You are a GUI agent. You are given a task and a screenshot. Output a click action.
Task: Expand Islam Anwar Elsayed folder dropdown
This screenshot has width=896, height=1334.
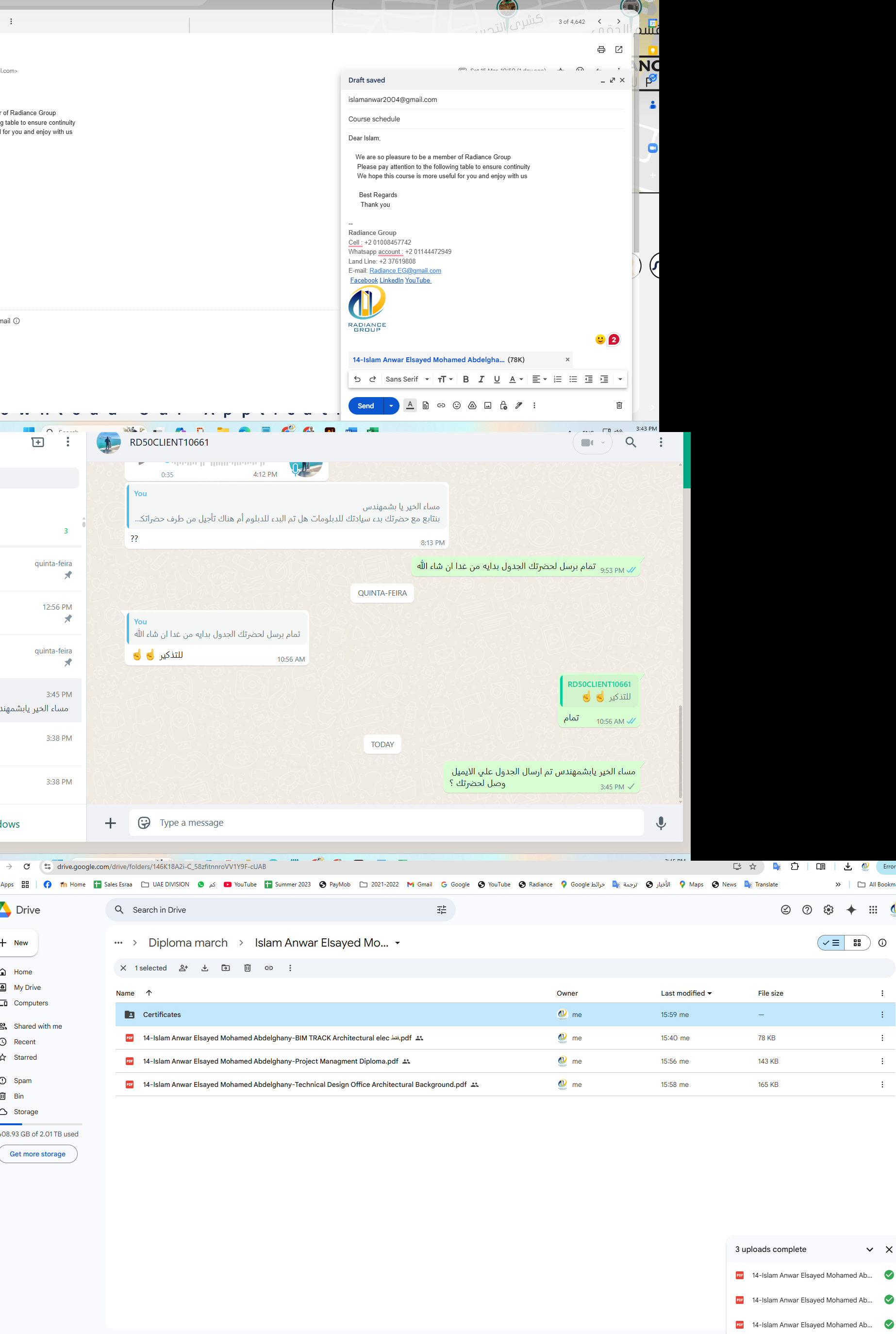[398, 943]
